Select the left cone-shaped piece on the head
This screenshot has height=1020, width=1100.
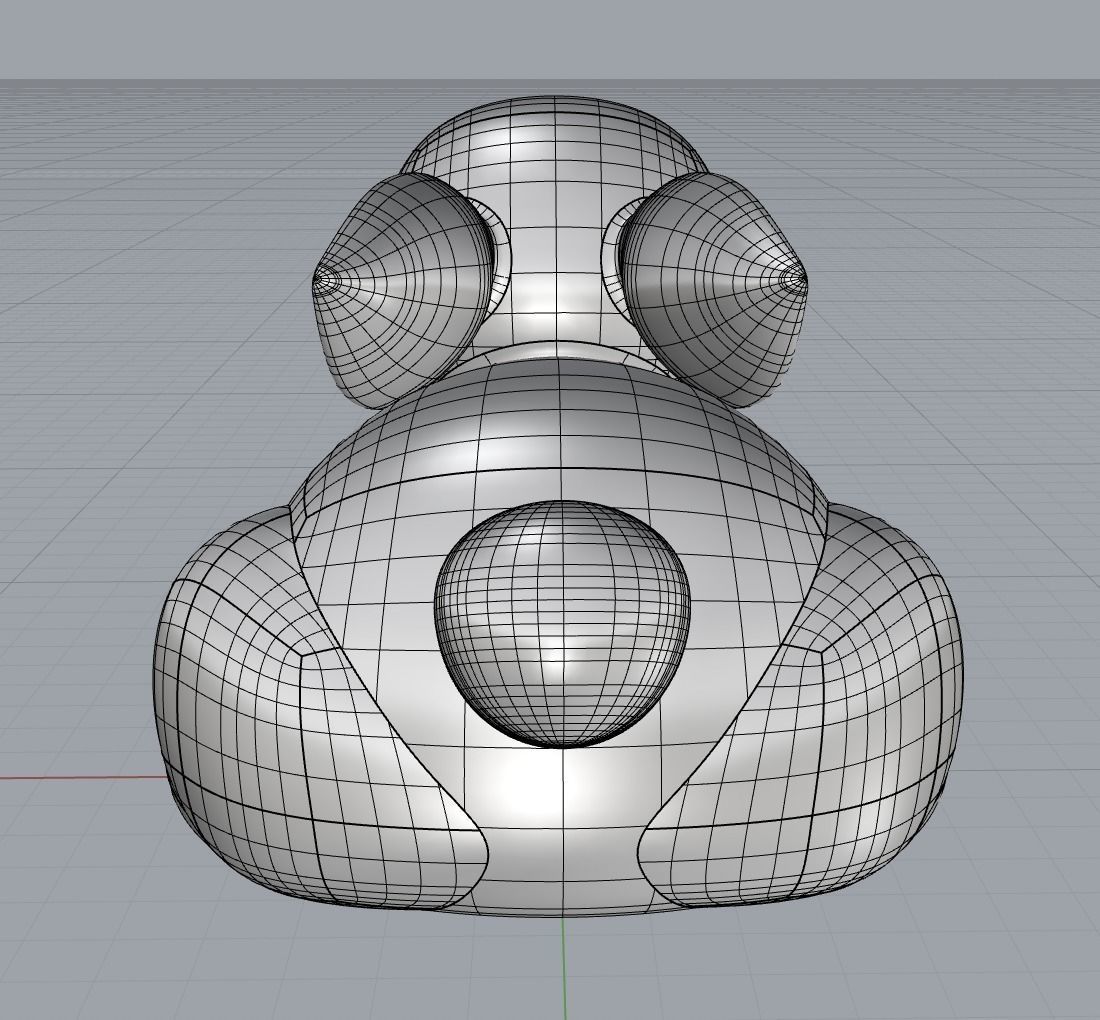pos(401,290)
